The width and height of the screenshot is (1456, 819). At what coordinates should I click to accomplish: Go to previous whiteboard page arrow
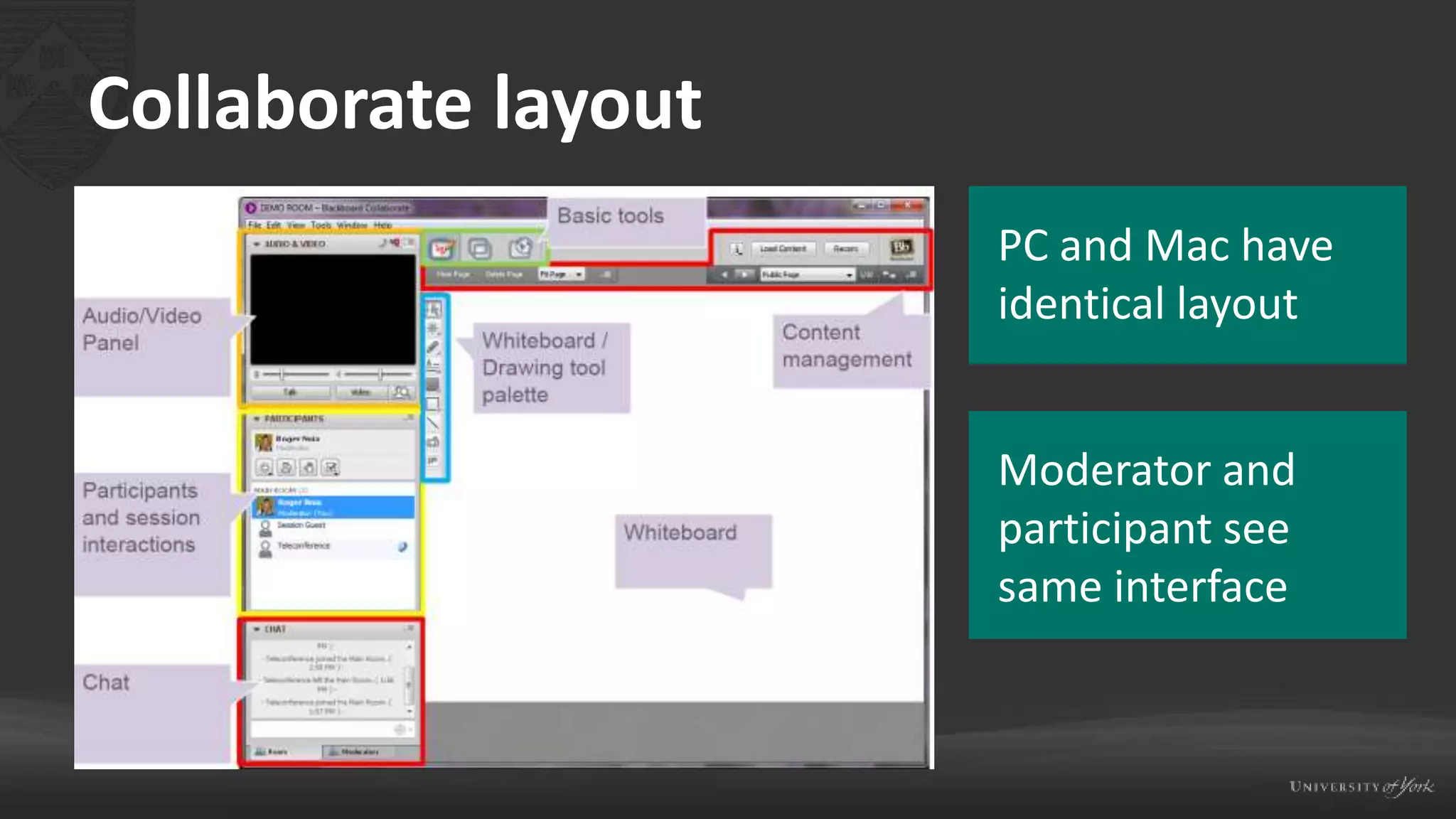point(724,274)
